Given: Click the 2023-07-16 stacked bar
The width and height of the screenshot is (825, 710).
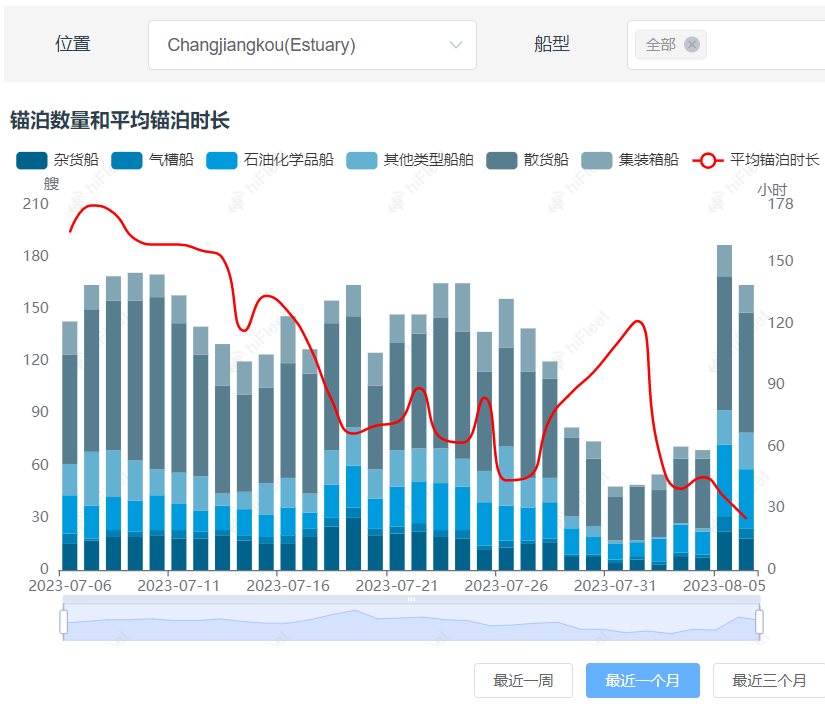Looking at the screenshot, I should click(288, 443).
